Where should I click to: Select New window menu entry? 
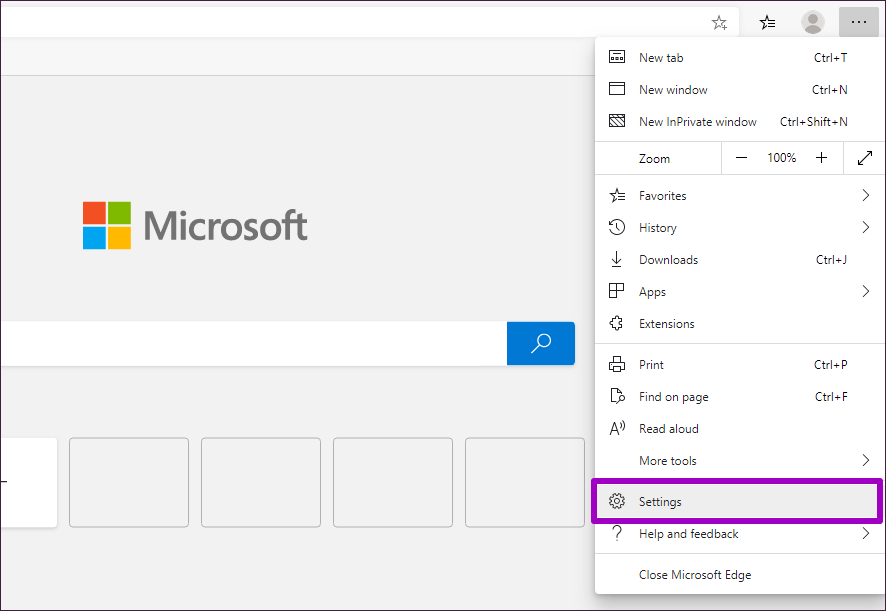click(740, 89)
